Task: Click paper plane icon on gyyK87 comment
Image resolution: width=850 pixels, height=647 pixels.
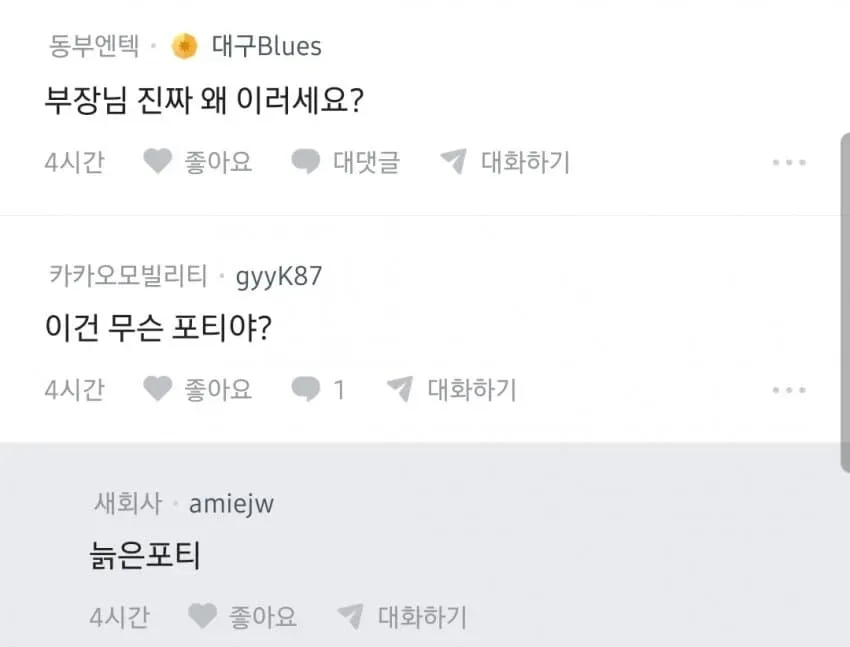Action: (x=400, y=389)
